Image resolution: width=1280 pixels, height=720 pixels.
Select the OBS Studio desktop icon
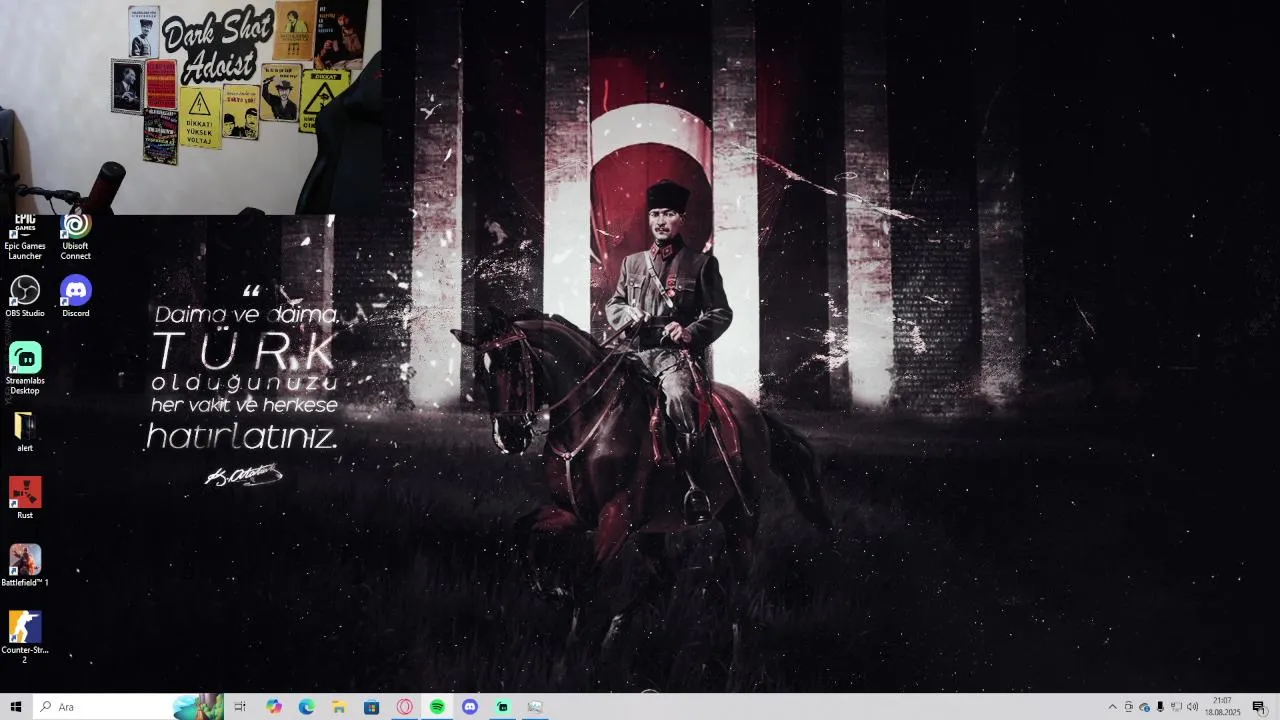click(25, 297)
